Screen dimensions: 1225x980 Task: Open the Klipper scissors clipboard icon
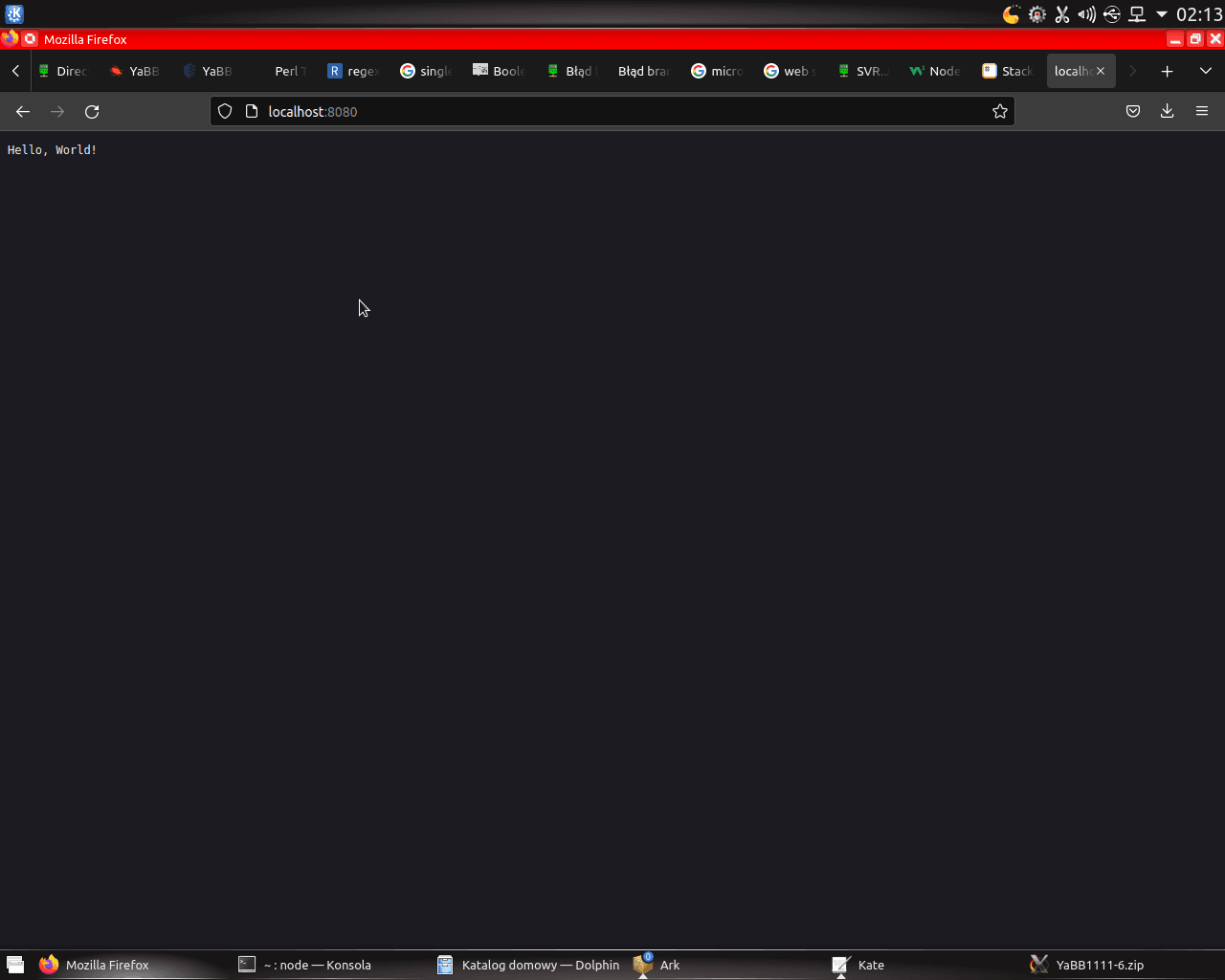coord(1062,14)
